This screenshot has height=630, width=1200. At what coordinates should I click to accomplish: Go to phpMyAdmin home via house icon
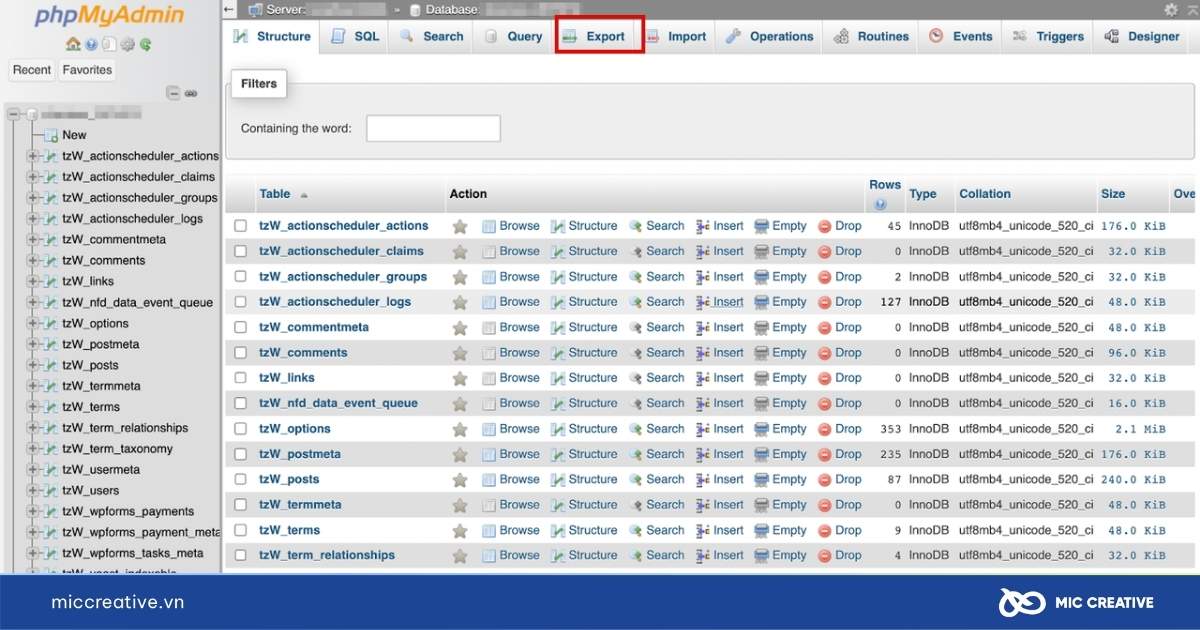pyautogui.click(x=73, y=44)
